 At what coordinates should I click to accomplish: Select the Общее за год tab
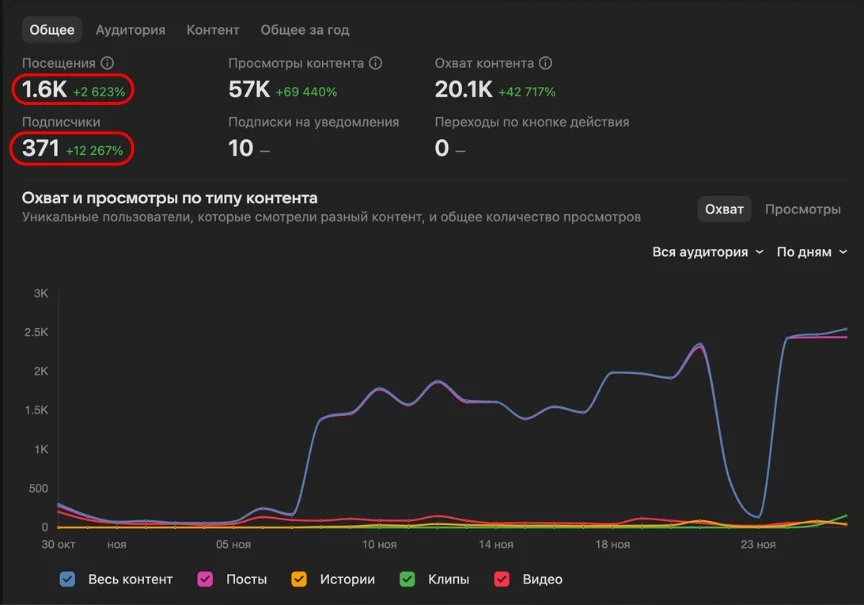tap(305, 30)
